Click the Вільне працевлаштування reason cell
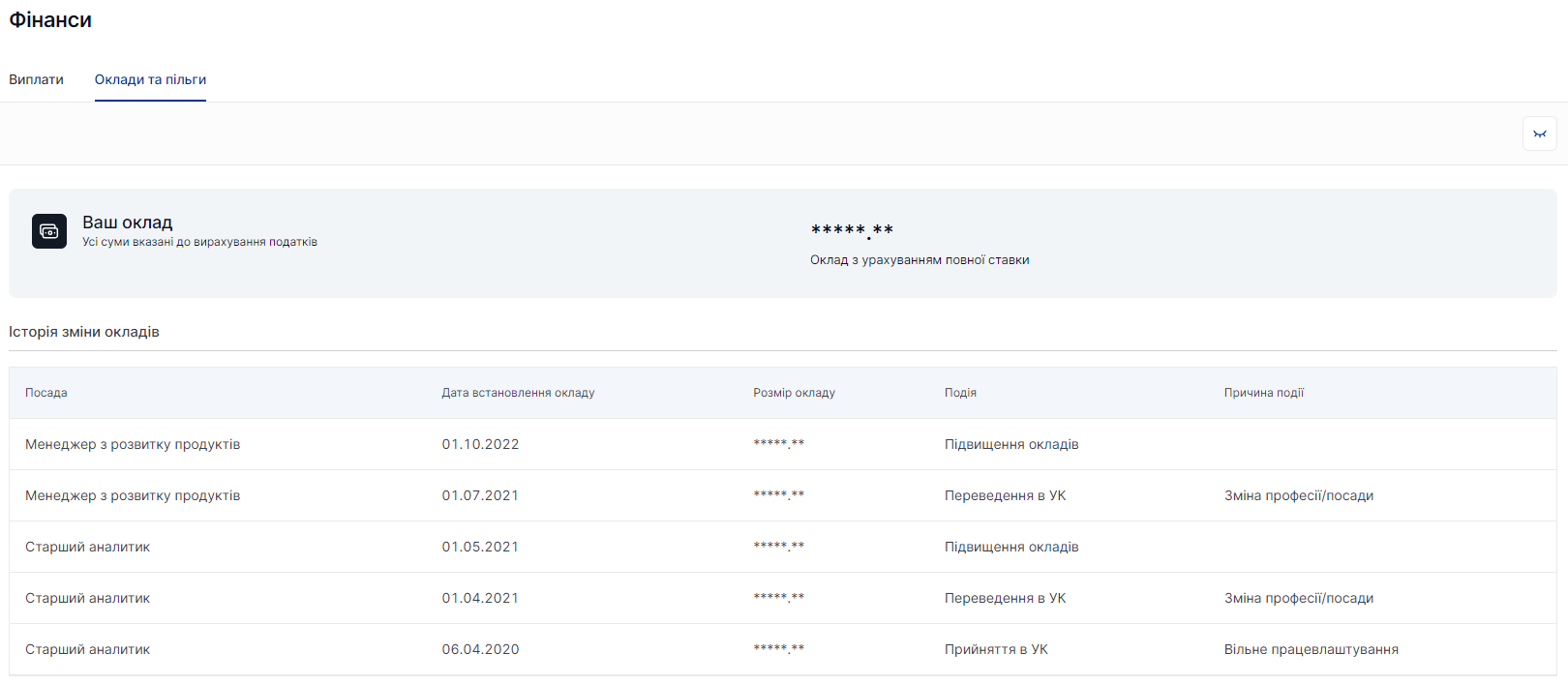Image resolution: width=1568 pixels, height=684 pixels. pos(1311,649)
